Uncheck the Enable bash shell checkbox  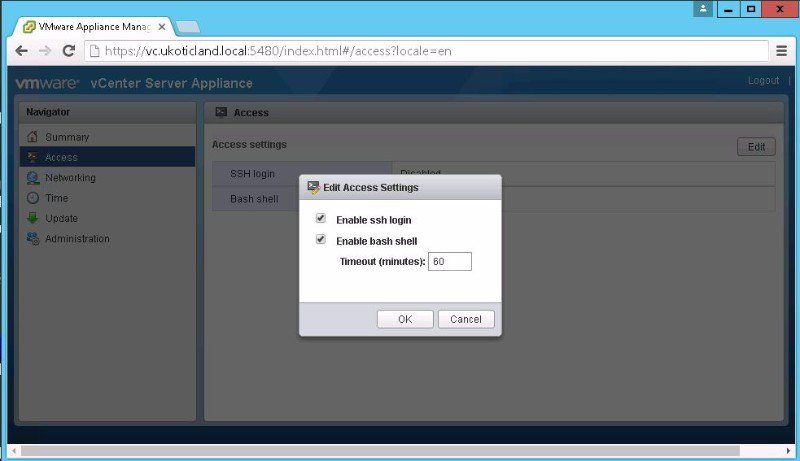320,239
